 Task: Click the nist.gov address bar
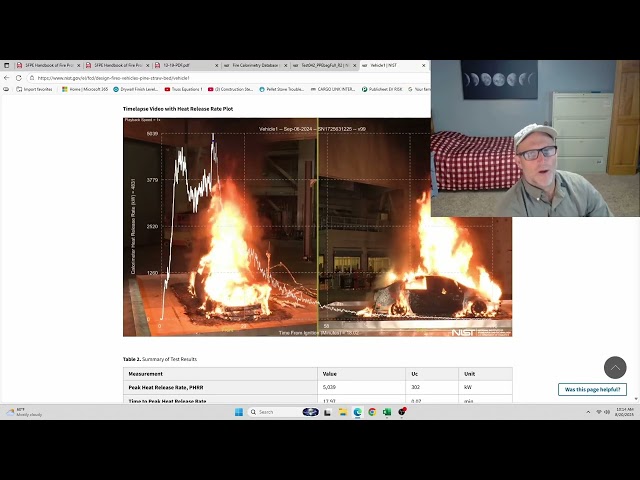[229, 78]
